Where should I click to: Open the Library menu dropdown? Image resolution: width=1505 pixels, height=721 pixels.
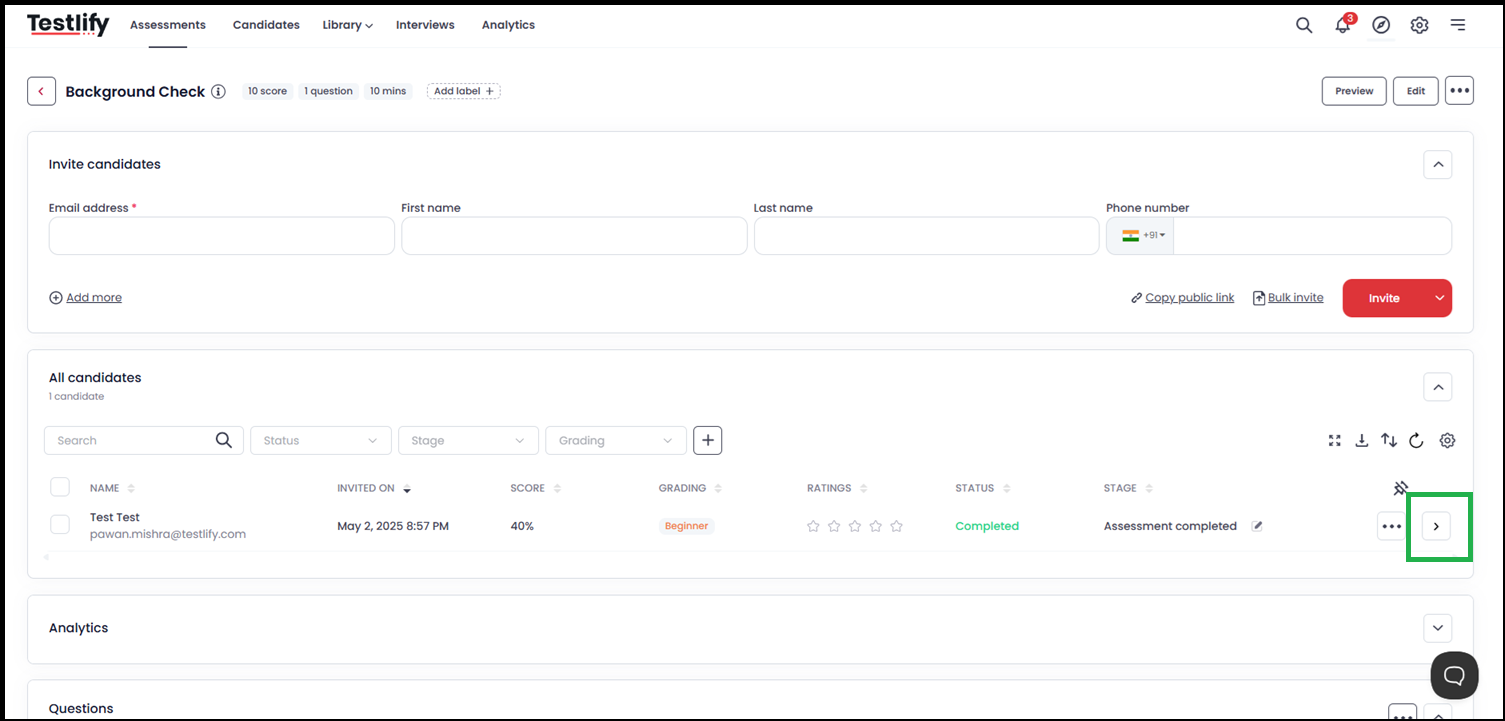coord(347,25)
